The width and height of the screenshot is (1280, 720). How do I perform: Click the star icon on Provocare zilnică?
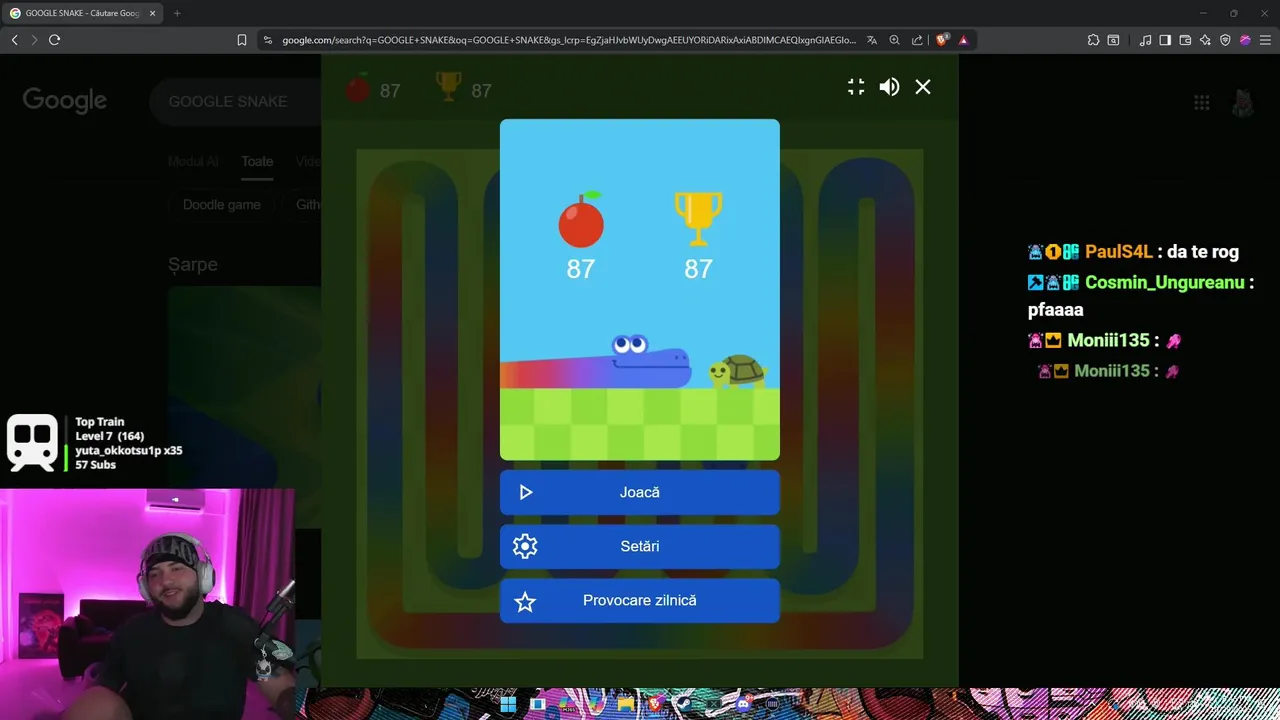point(525,601)
